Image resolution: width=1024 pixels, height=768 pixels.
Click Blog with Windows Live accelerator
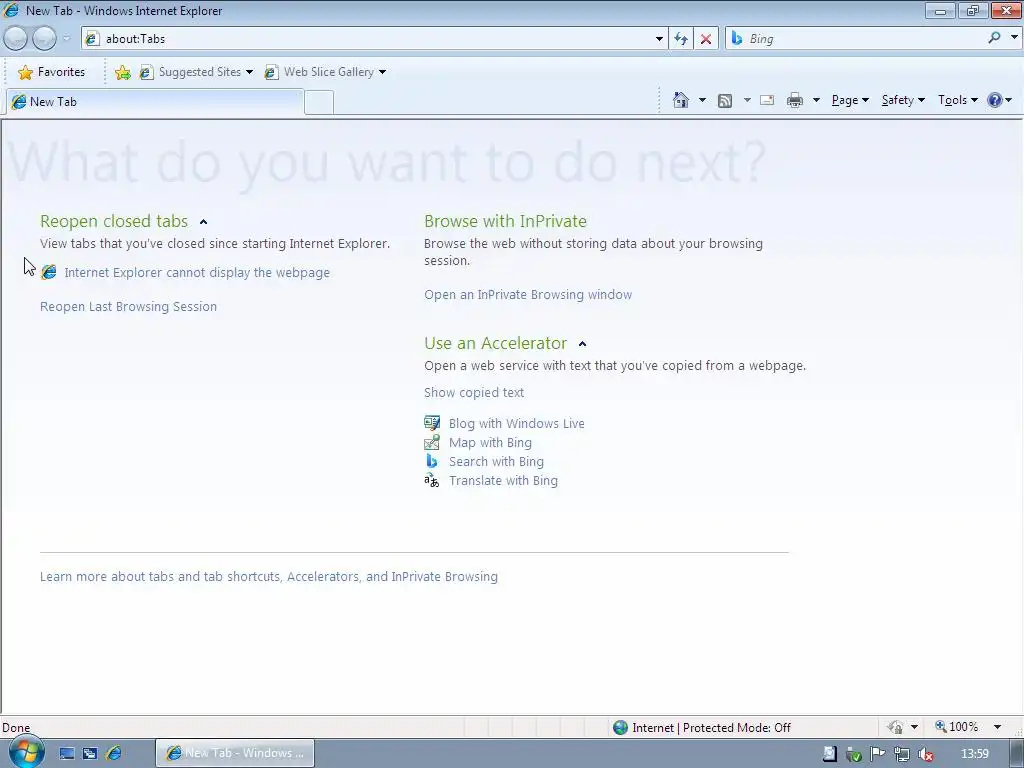coord(517,423)
